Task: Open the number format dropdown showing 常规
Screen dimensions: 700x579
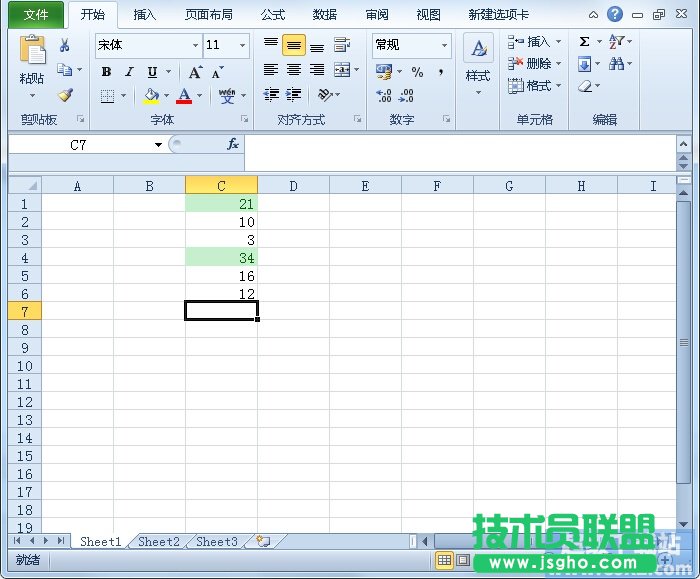Action: (444, 45)
